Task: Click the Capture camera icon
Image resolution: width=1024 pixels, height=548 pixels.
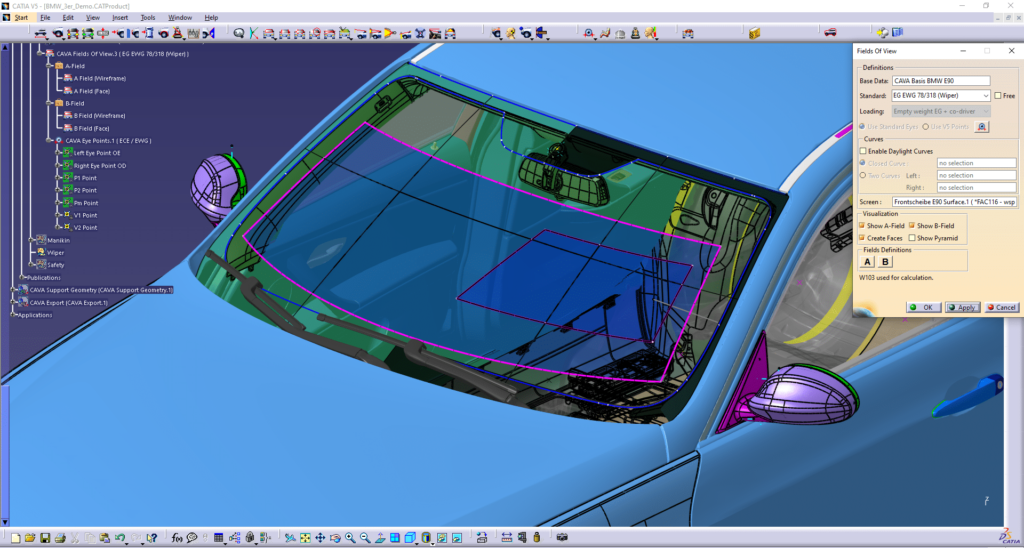Action: (562, 538)
